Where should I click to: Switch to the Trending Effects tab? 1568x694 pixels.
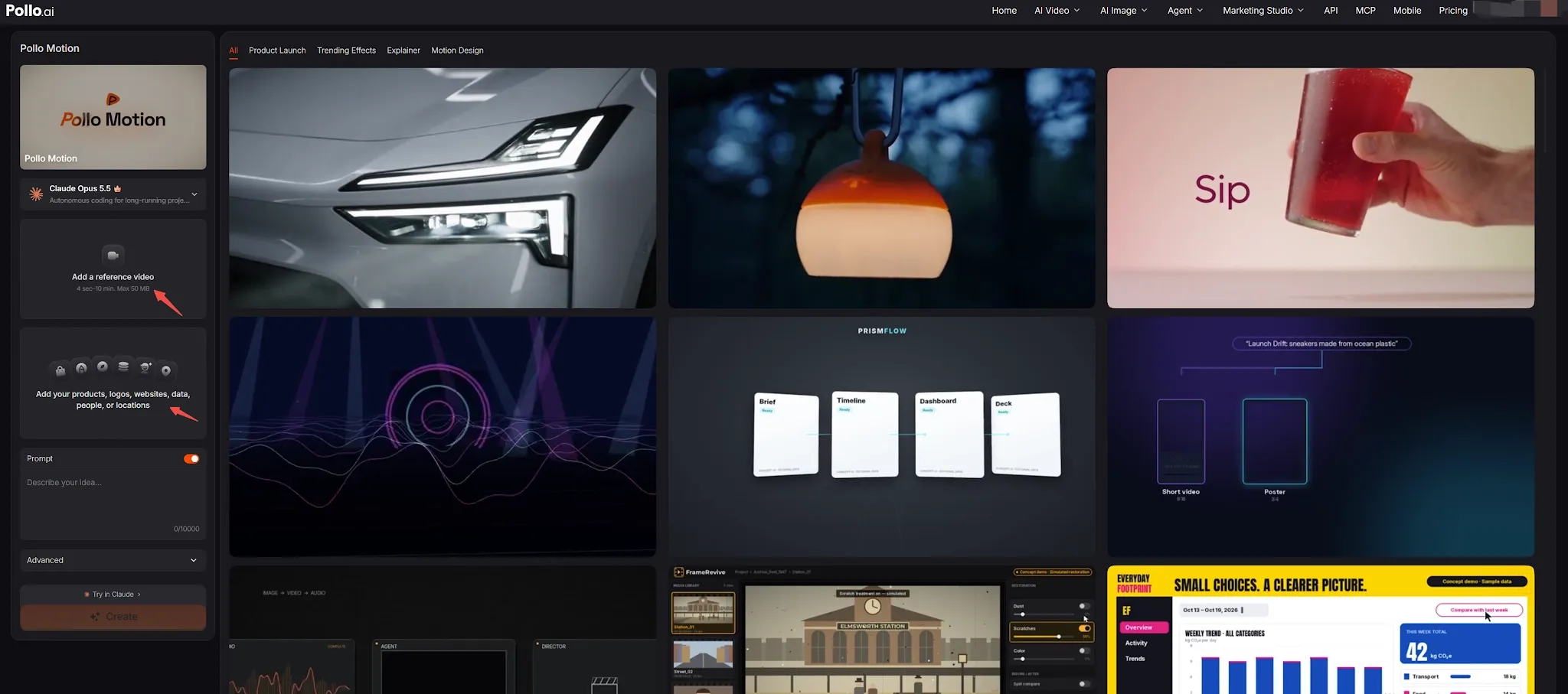coord(346,51)
